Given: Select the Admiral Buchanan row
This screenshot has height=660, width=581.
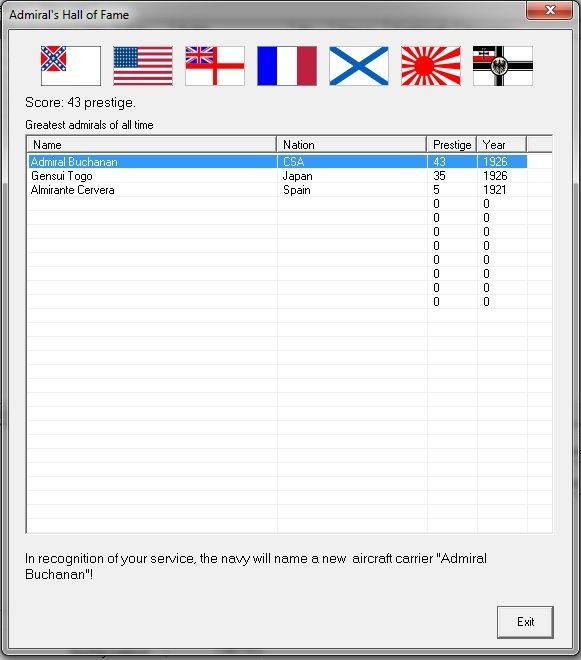Looking at the screenshot, I should click(x=277, y=162).
